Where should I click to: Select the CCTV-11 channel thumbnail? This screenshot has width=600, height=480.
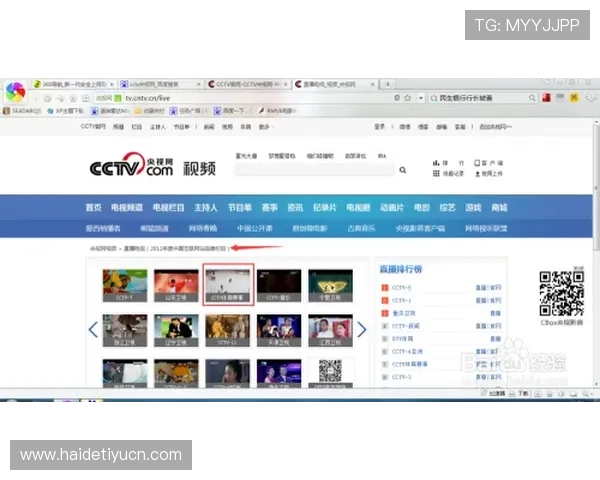pyautogui.click(x=228, y=330)
